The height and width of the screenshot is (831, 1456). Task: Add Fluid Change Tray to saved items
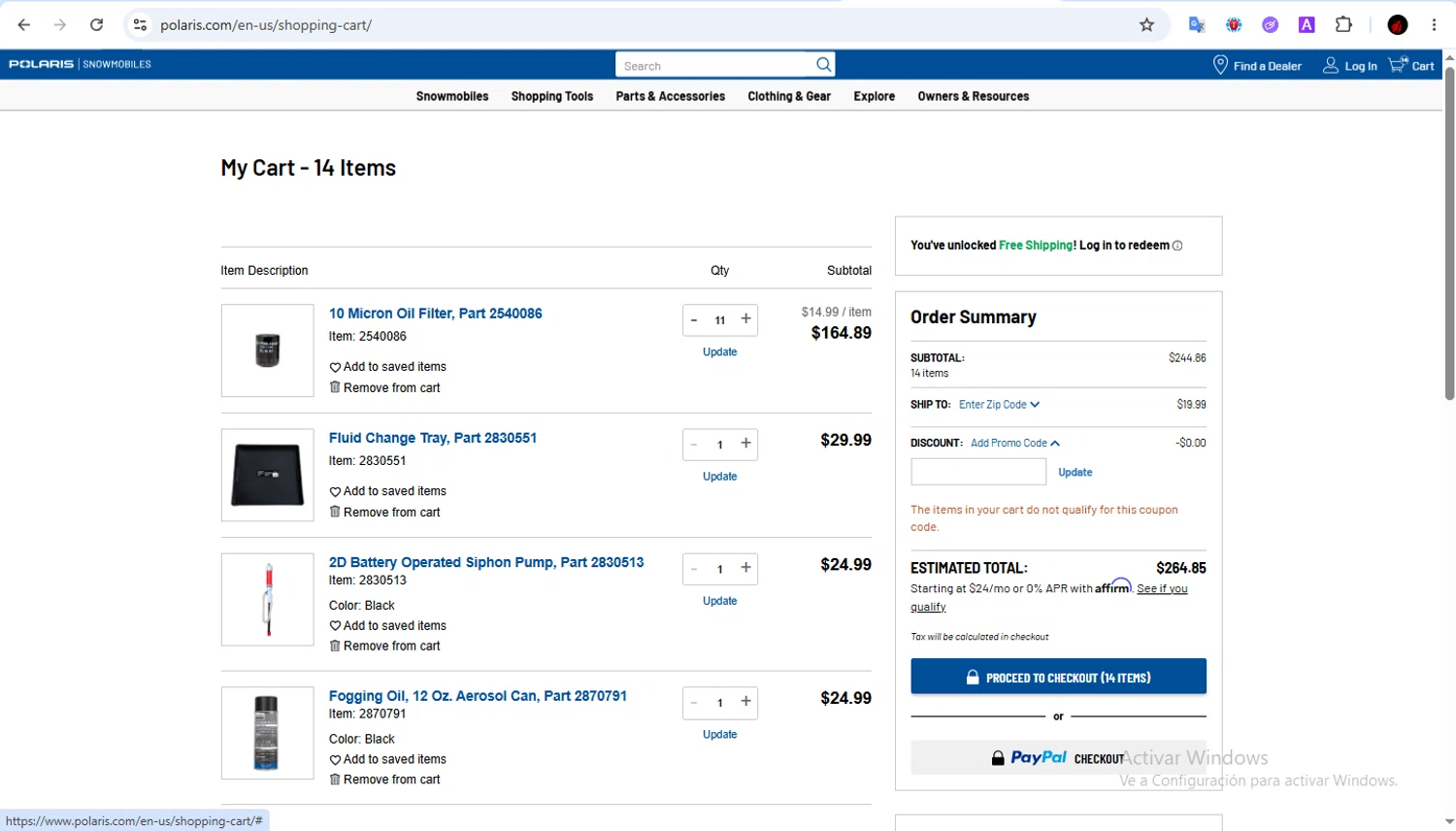click(x=388, y=491)
